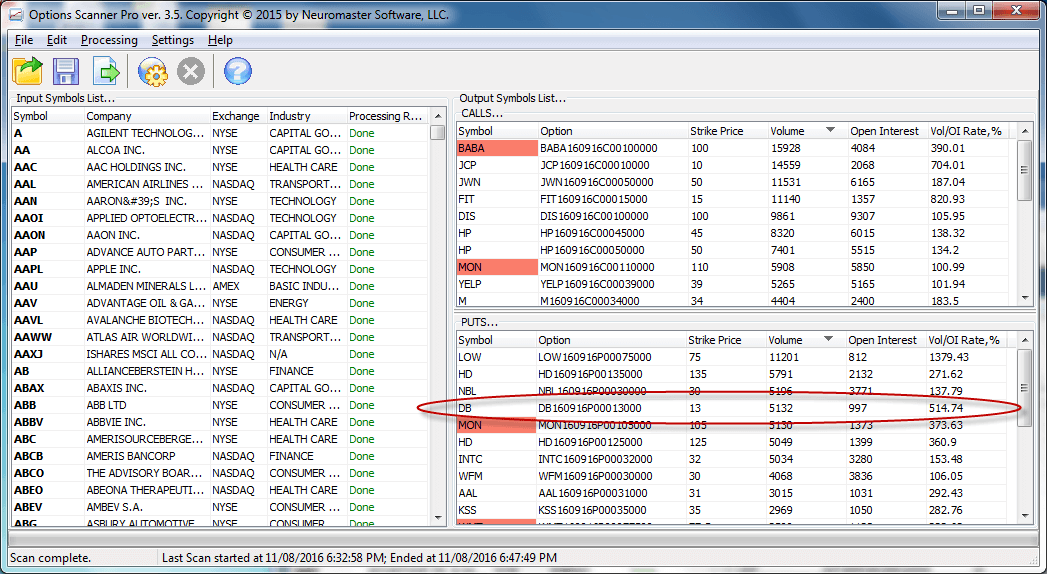
Task: Select highlighted MON symbol in CALLS
Action: pos(497,267)
